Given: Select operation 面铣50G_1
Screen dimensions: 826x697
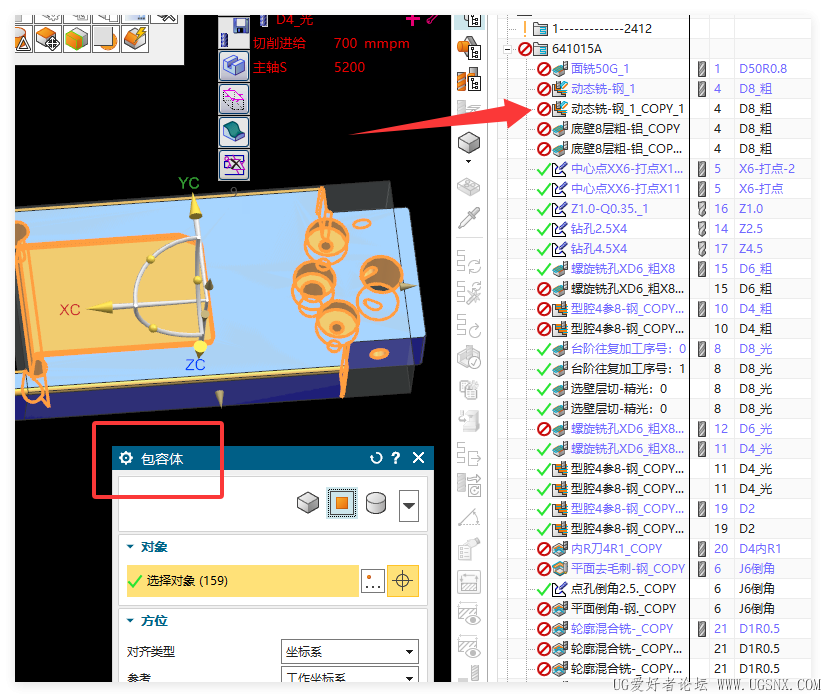Looking at the screenshot, I should [x=600, y=68].
